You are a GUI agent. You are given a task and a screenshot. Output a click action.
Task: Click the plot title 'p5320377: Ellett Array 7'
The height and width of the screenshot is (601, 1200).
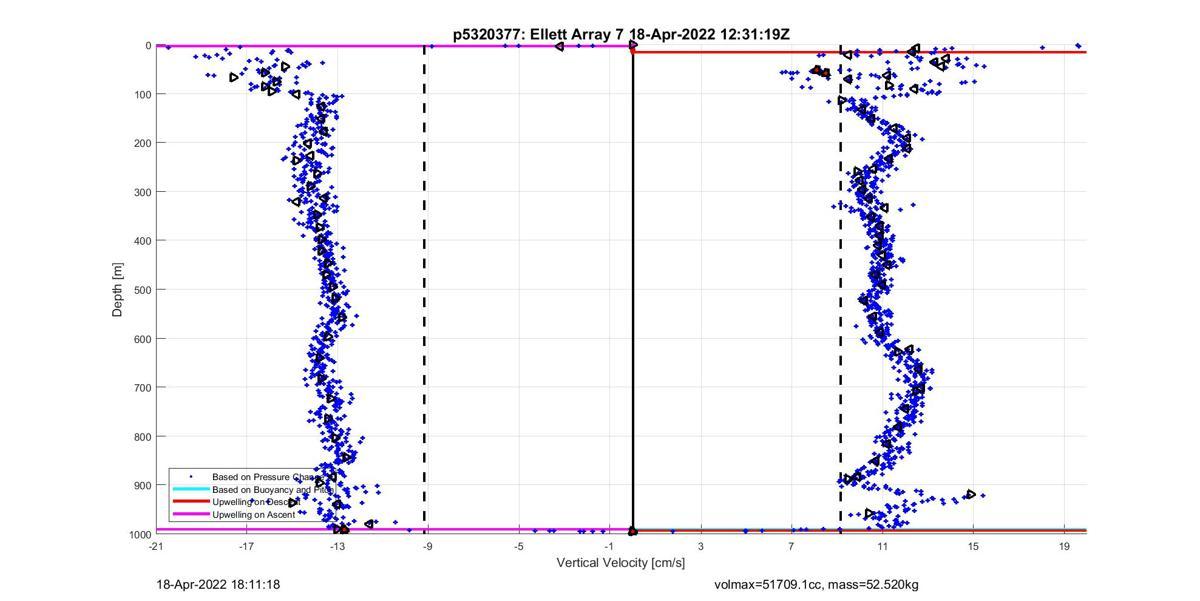click(x=538, y=34)
